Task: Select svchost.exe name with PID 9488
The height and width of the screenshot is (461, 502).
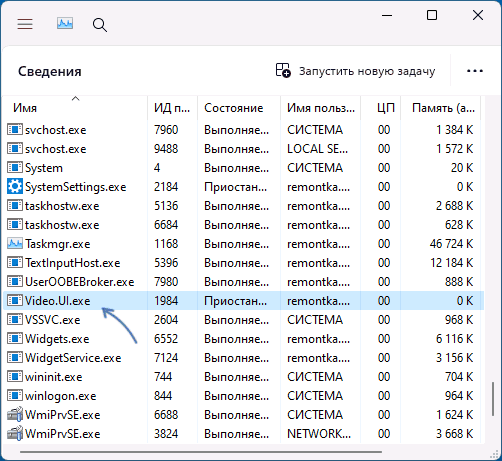Action: (56, 149)
